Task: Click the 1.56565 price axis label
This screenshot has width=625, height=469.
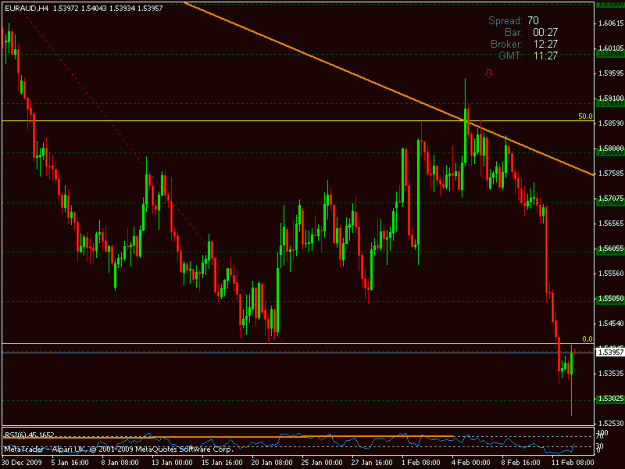Action: pos(610,223)
